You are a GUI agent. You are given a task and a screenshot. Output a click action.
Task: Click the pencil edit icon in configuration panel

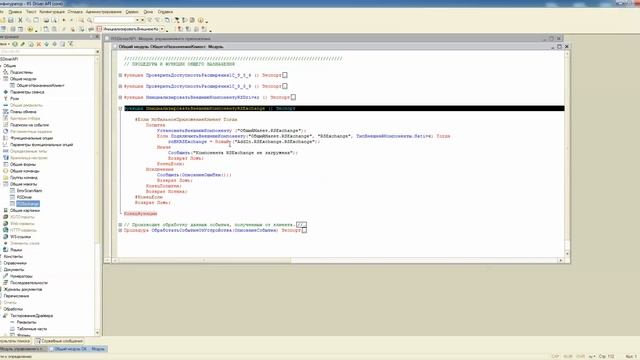[x=23, y=44]
